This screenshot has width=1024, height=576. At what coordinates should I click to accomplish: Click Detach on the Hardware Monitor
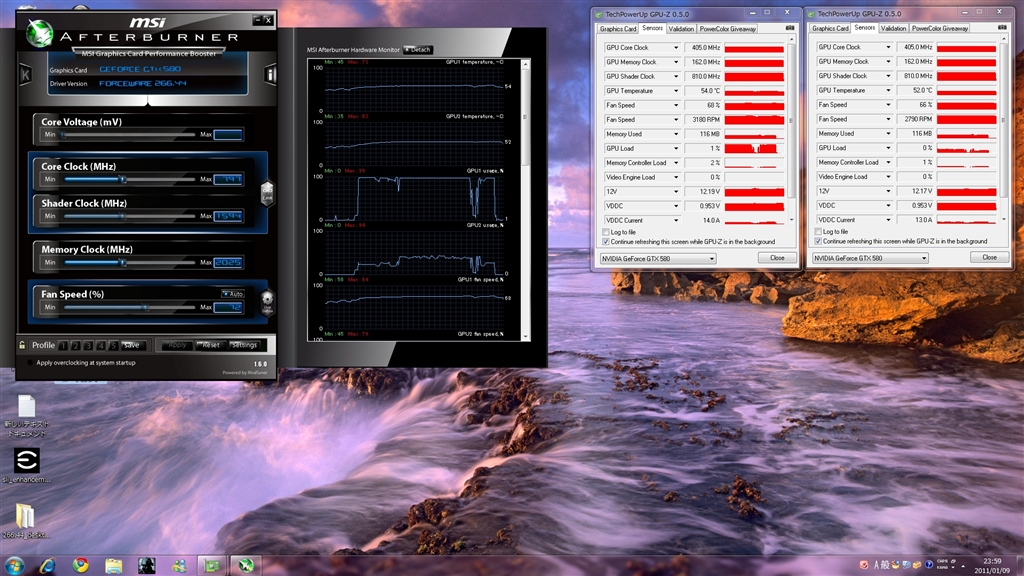click(x=418, y=50)
